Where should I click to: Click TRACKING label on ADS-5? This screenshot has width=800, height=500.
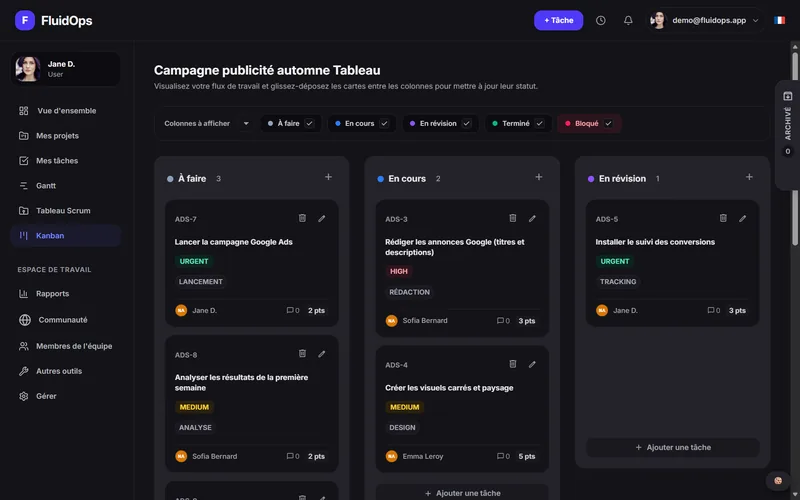618,282
